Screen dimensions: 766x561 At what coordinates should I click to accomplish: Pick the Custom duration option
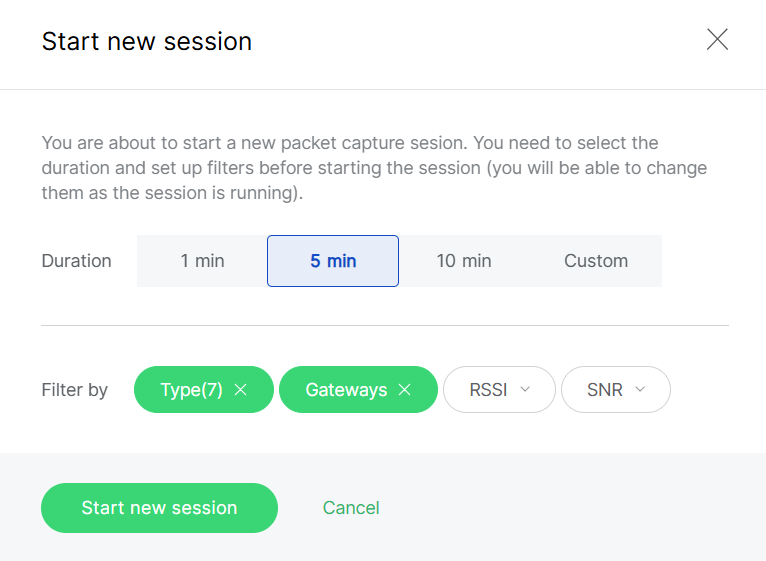point(596,261)
